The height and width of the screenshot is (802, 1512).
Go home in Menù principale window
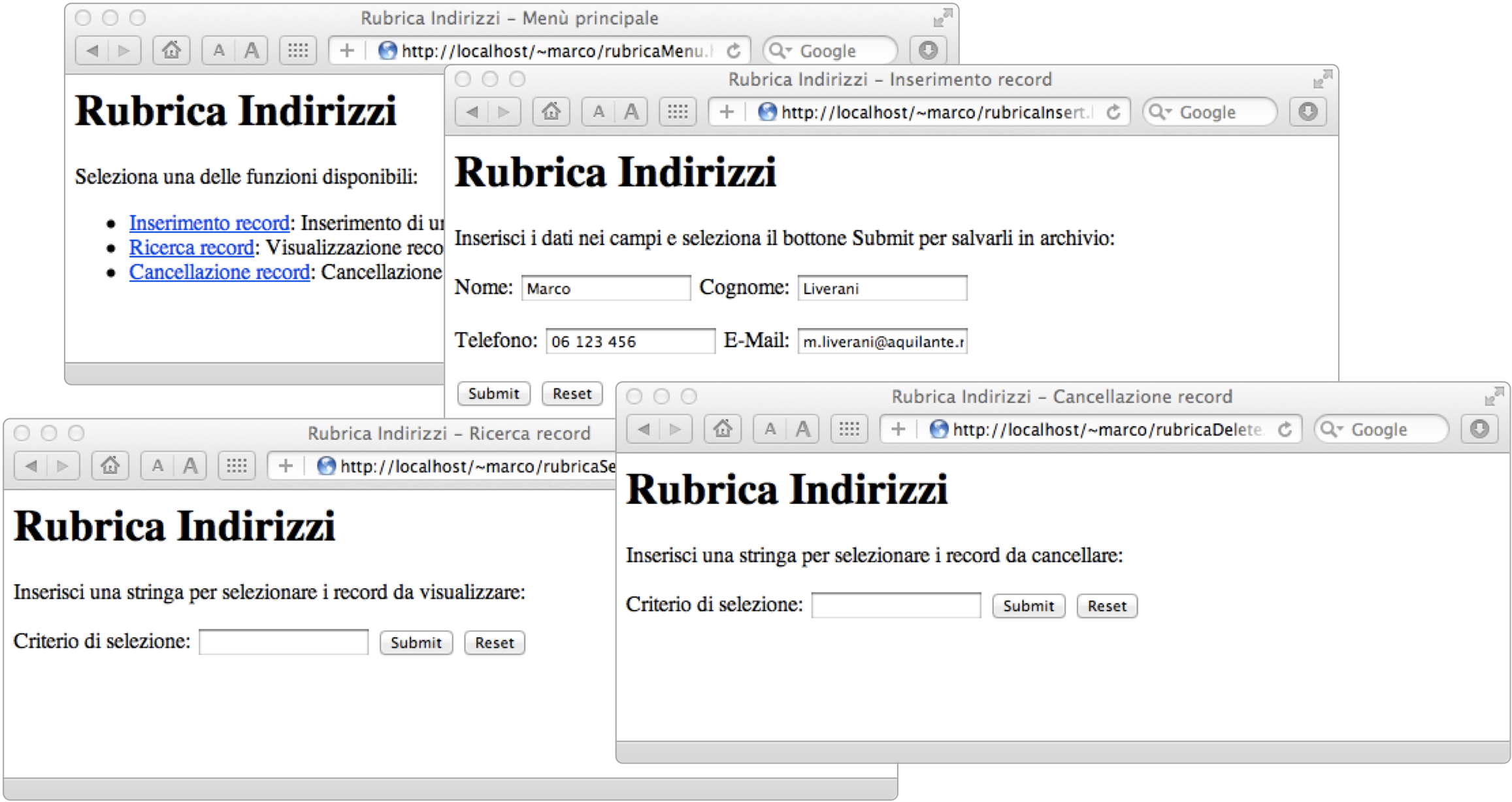[171, 50]
